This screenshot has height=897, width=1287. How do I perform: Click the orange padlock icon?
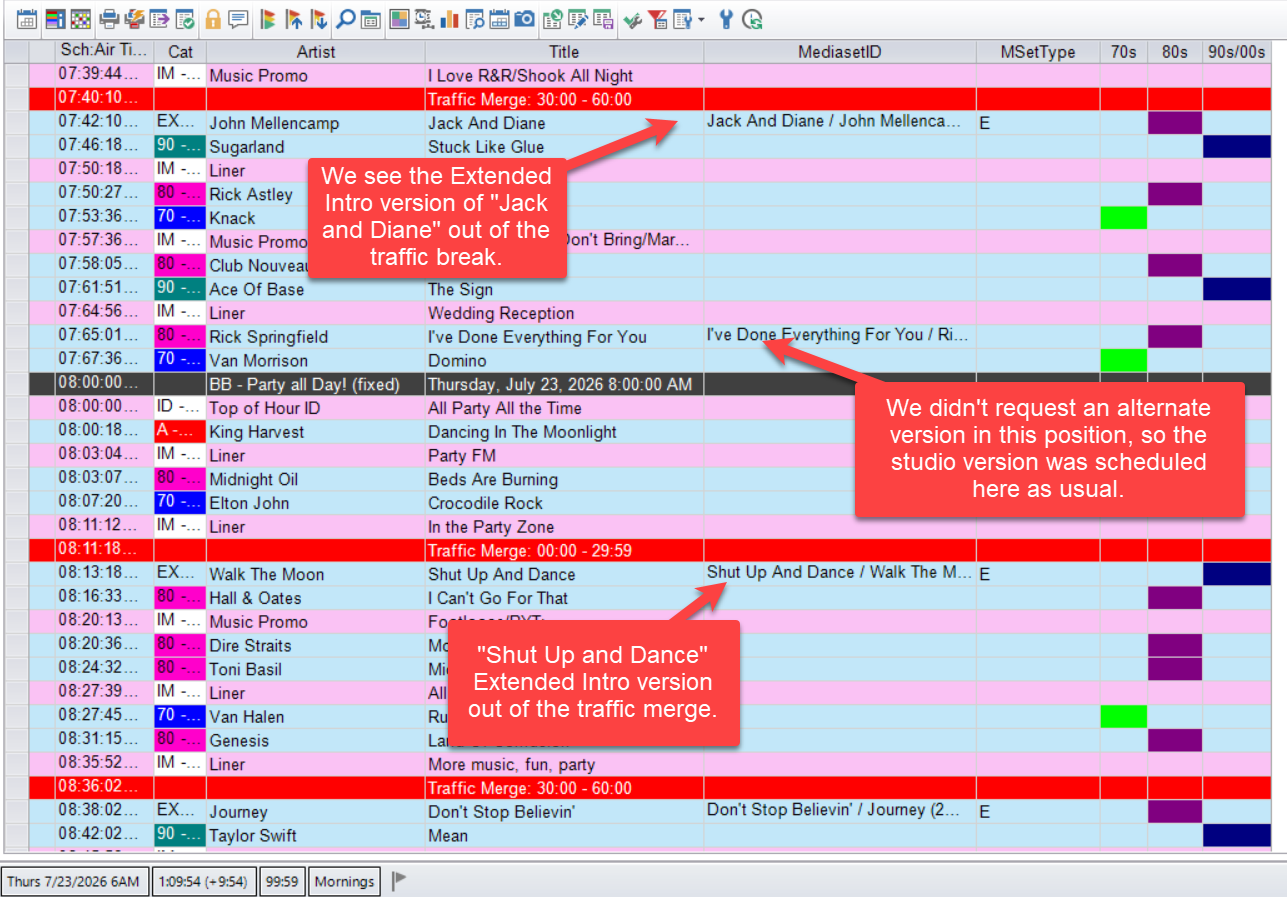coord(213,19)
